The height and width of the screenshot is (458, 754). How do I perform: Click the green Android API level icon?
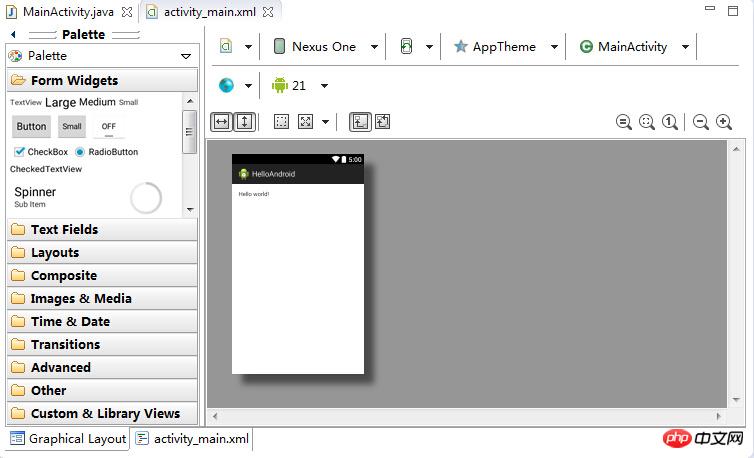[x=279, y=85]
